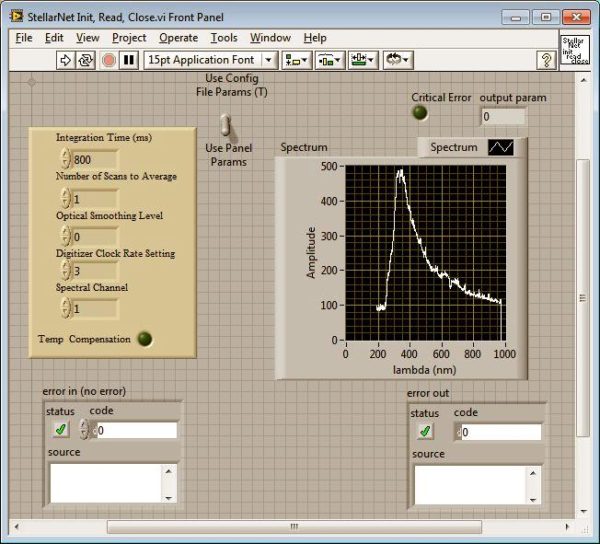Click error out status checkmark

tap(425, 432)
